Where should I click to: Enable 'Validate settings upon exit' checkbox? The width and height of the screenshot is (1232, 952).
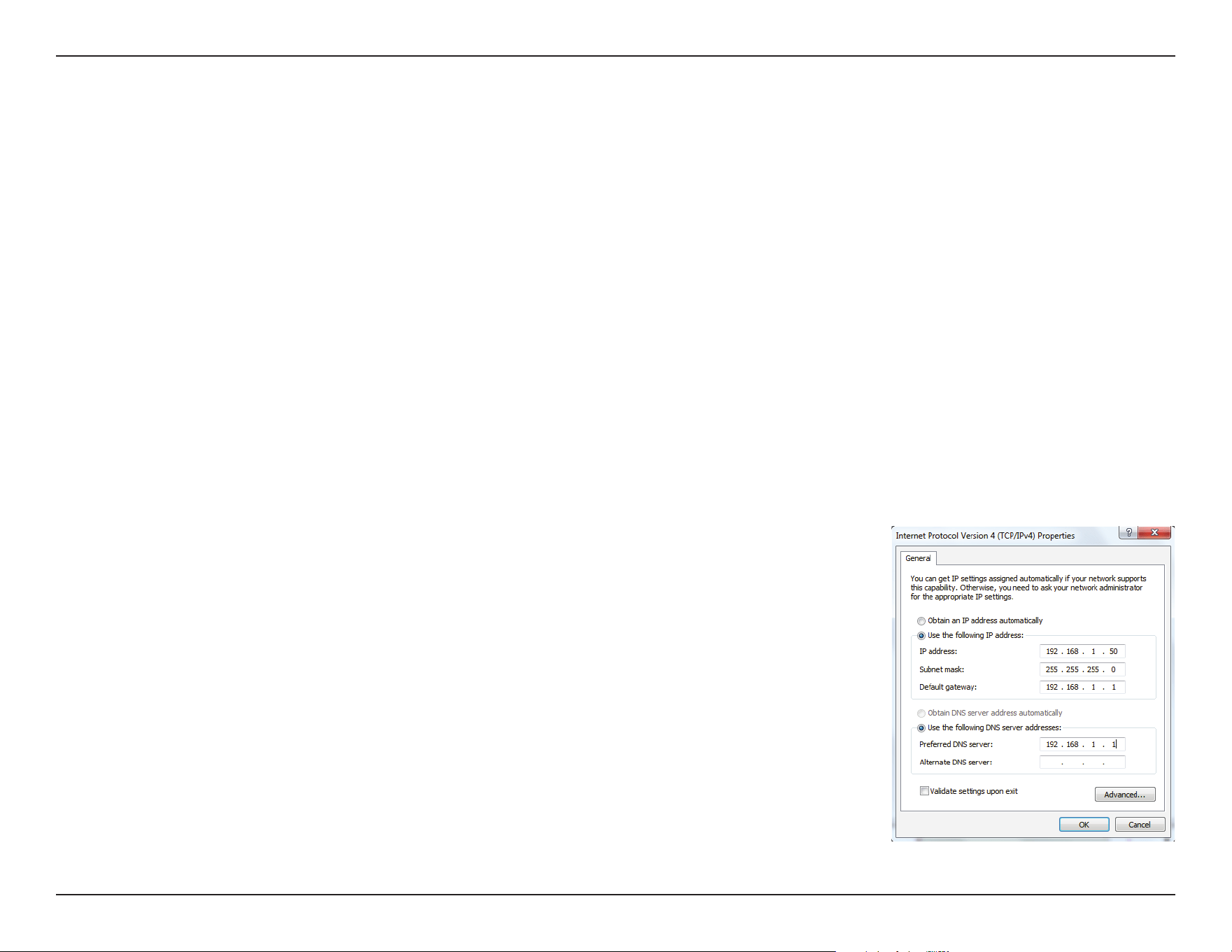(924, 791)
